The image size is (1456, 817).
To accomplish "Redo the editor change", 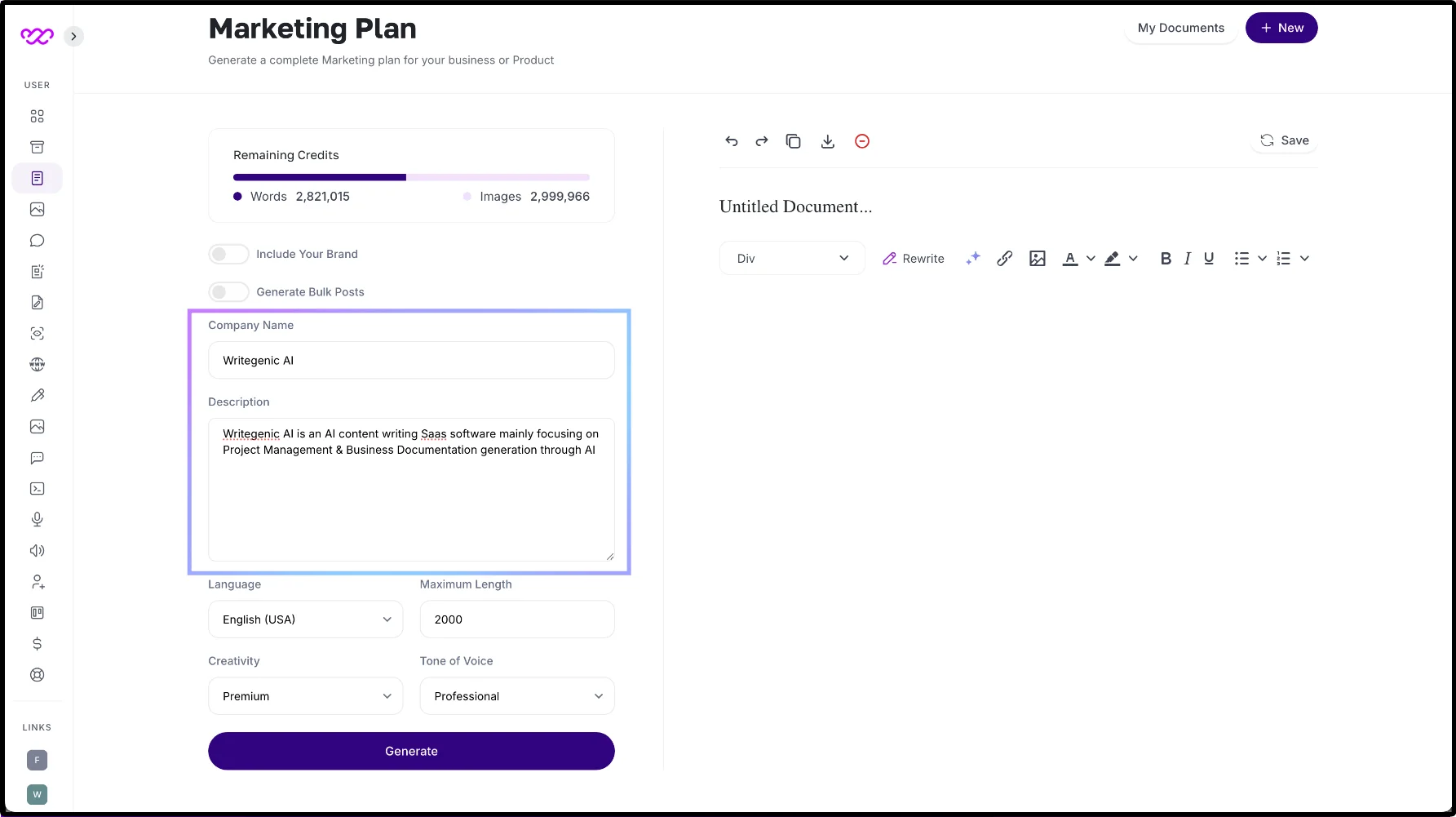I will (x=762, y=141).
